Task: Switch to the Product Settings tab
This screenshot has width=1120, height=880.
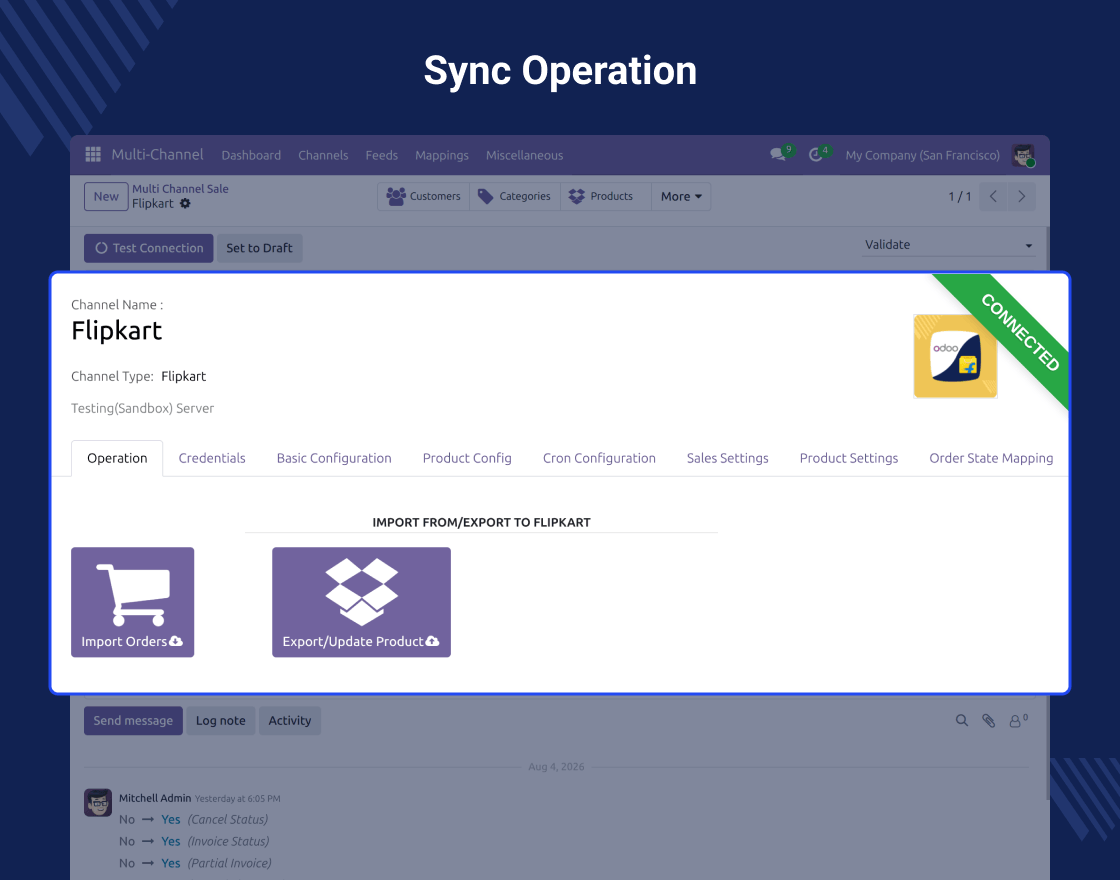Action: (849, 459)
